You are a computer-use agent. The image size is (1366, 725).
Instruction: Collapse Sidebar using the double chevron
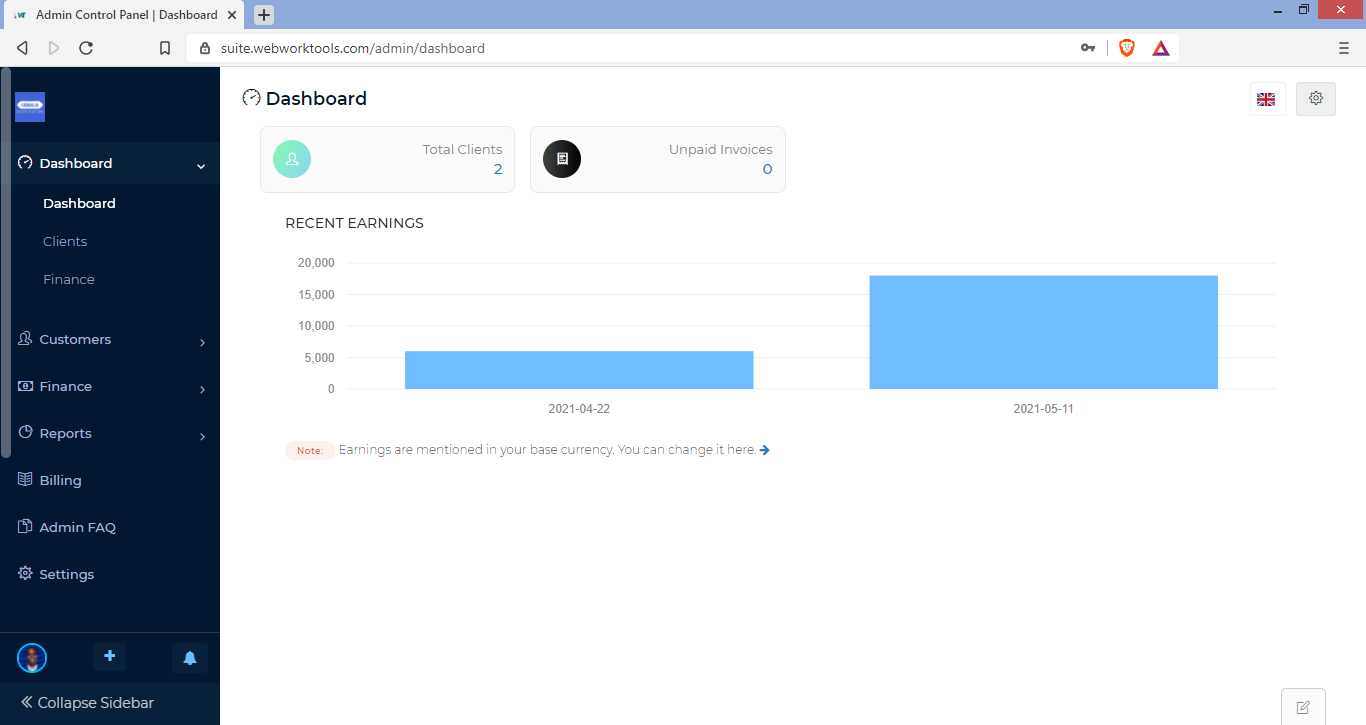pyautogui.click(x=27, y=703)
